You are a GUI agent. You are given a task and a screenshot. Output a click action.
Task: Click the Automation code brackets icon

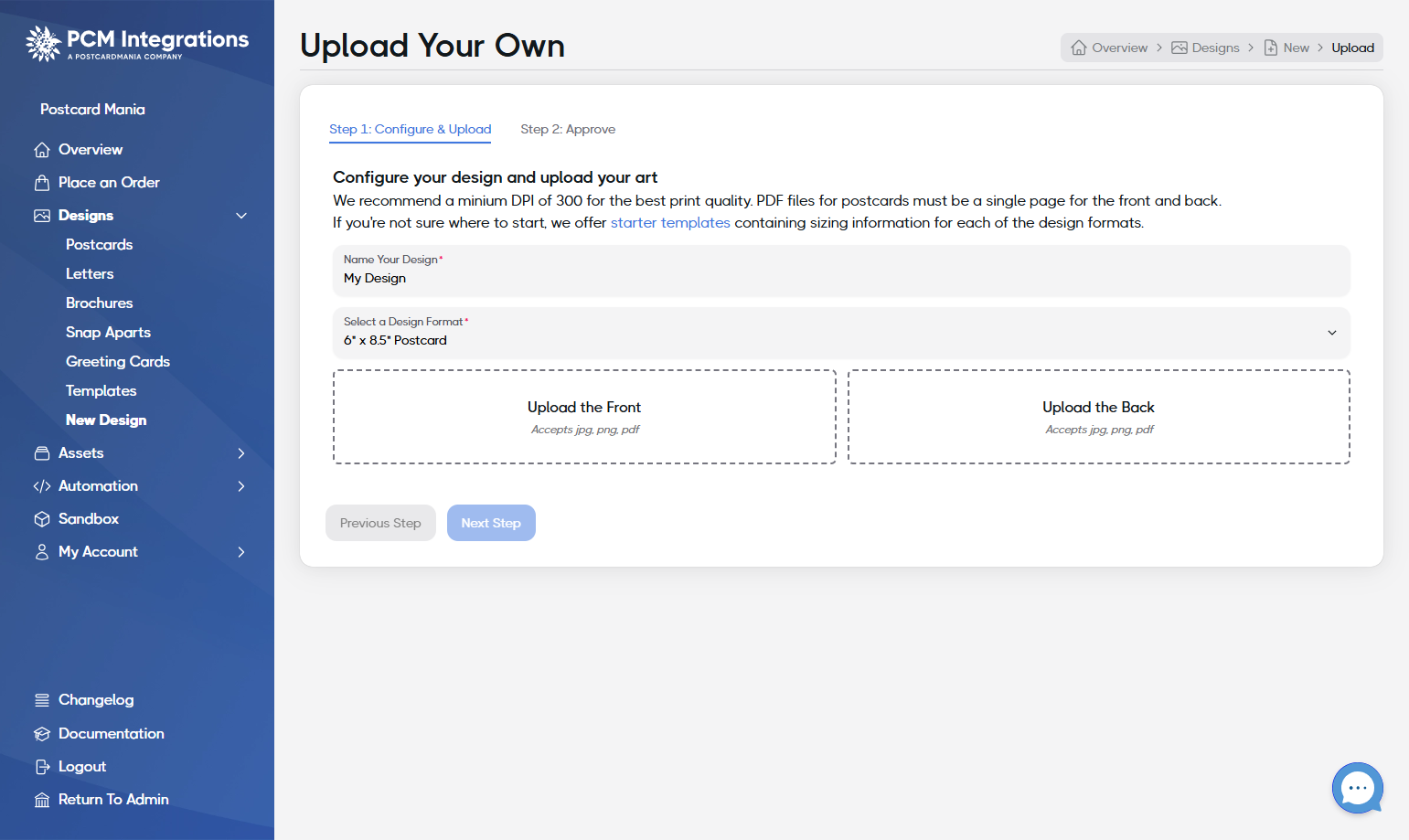click(42, 486)
